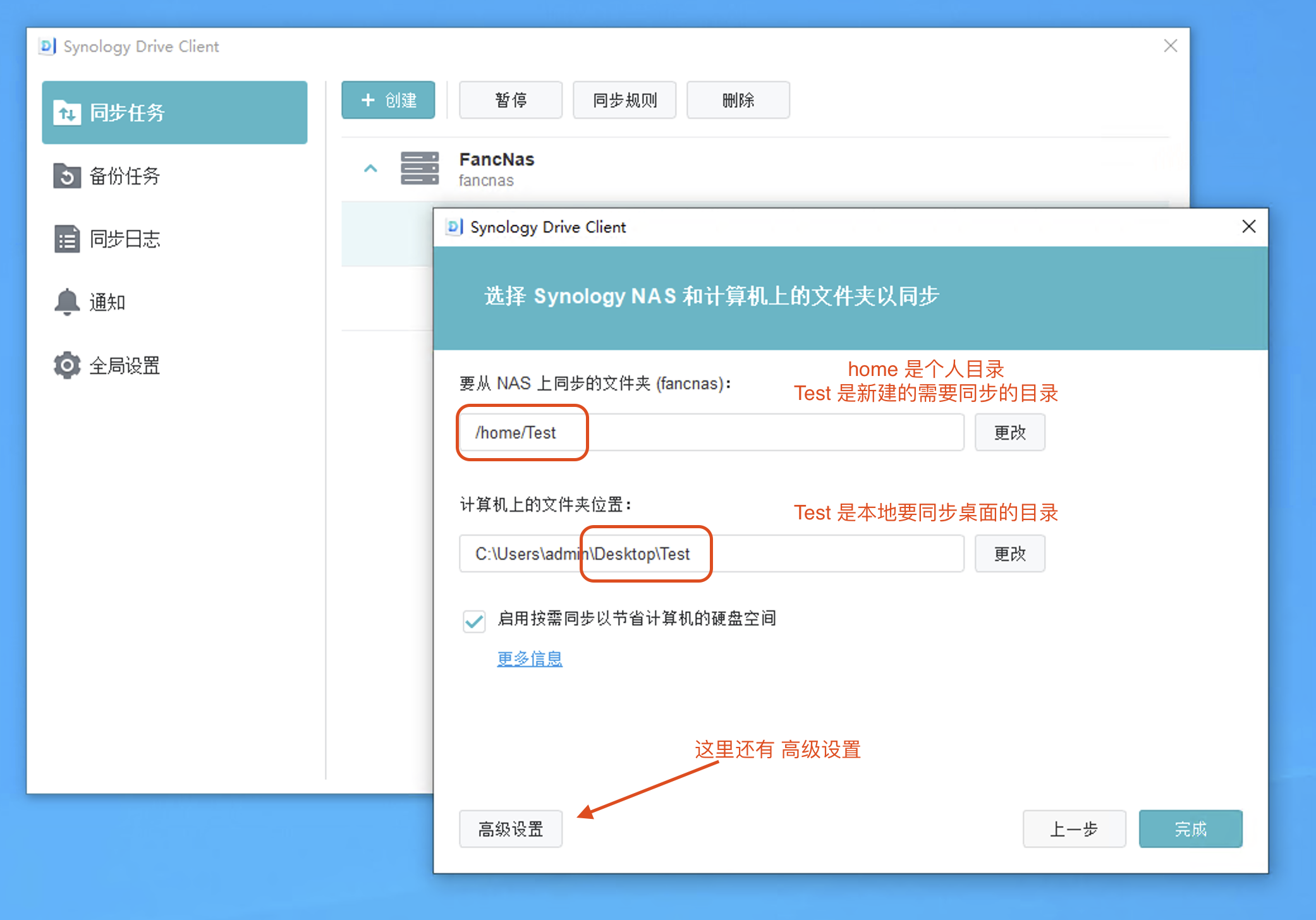
Task: Click the main window Synology Drive logo icon
Action: pos(47,46)
